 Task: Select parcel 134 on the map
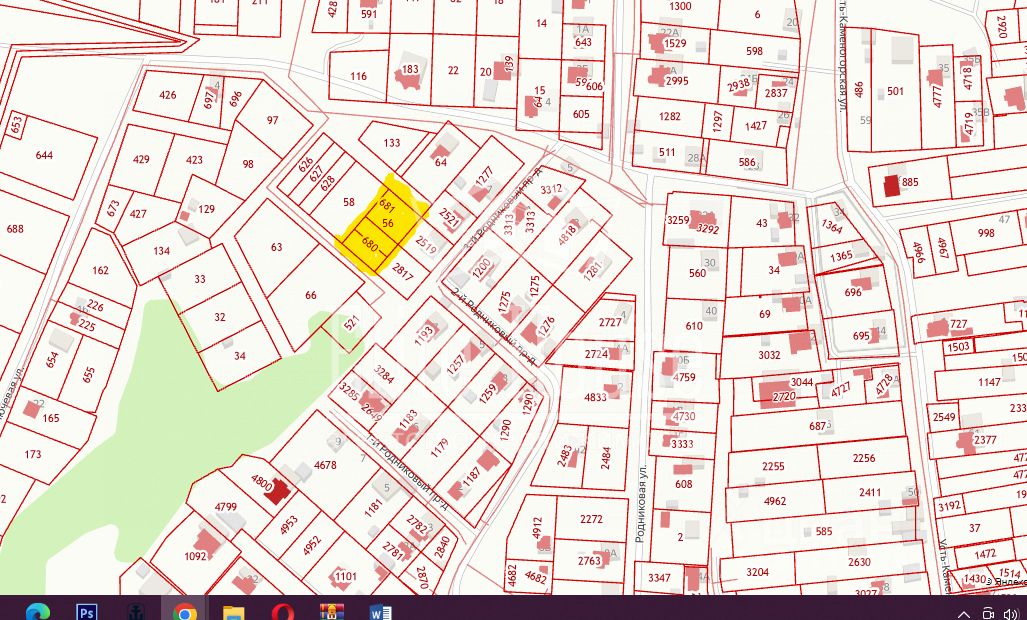[162, 251]
